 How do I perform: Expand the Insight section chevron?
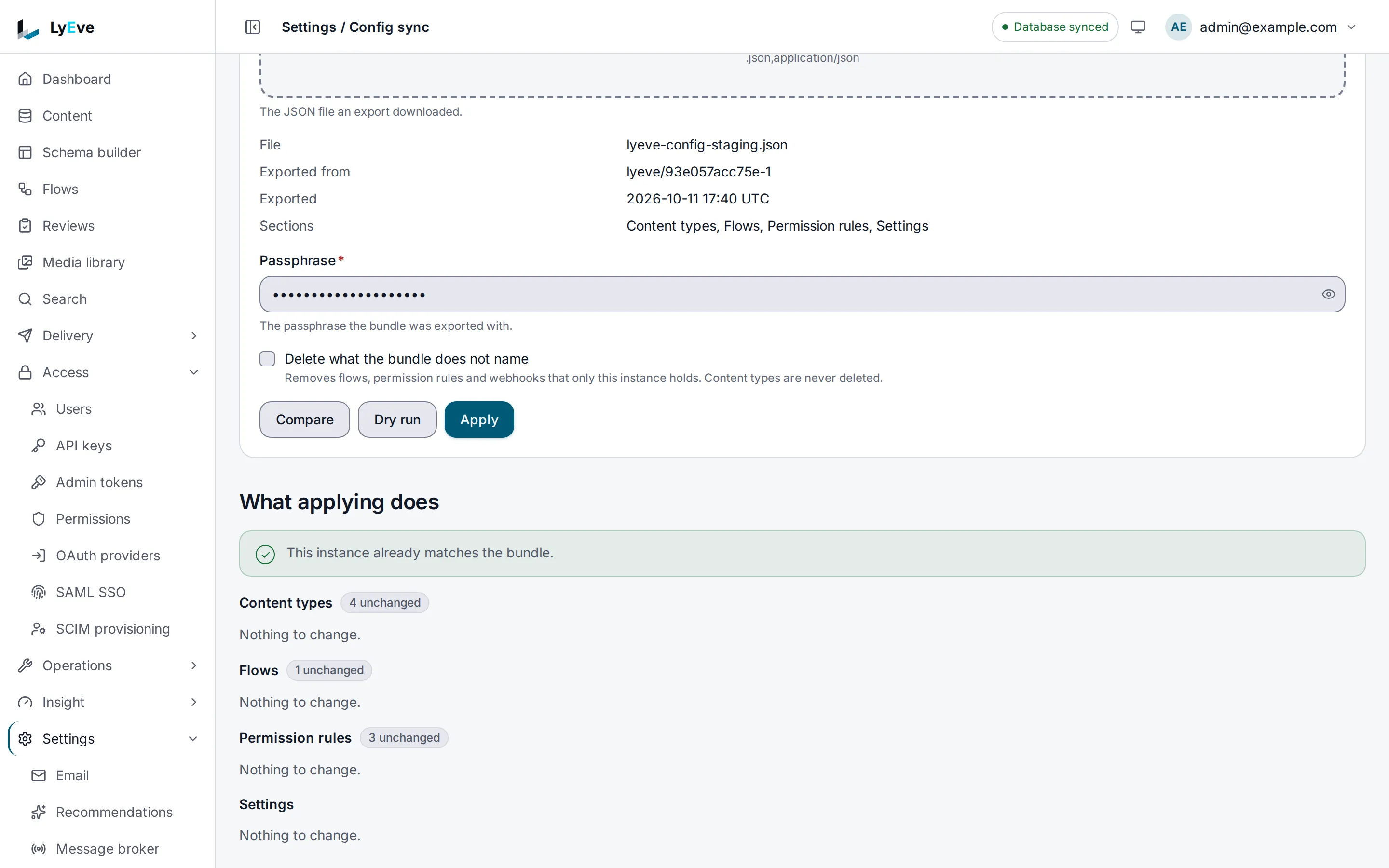point(193,702)
